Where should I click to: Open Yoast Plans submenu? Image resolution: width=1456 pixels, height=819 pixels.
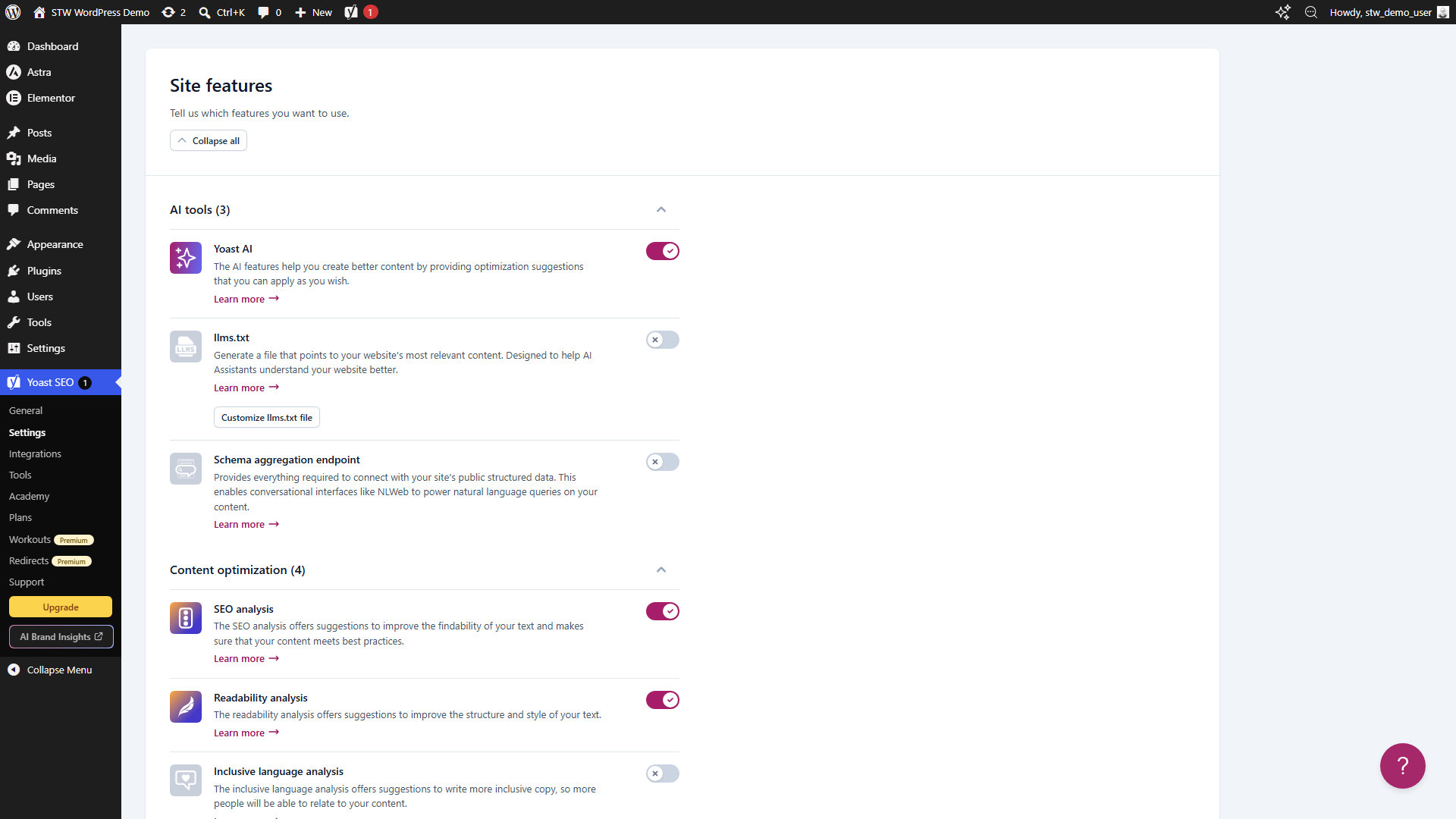pos(20,517)
